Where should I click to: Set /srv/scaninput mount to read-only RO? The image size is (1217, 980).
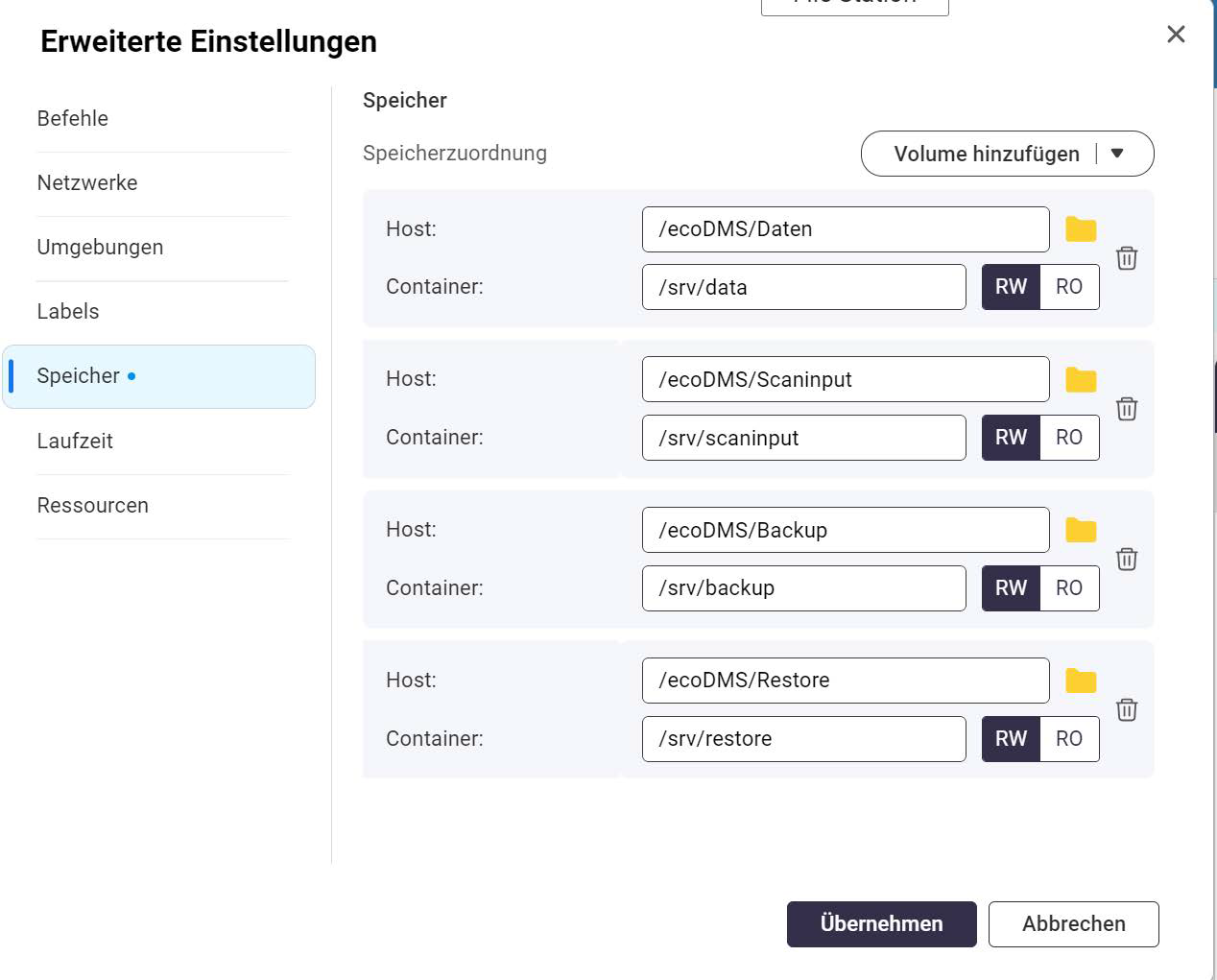pyautogui.click(x=1069, y=438)
